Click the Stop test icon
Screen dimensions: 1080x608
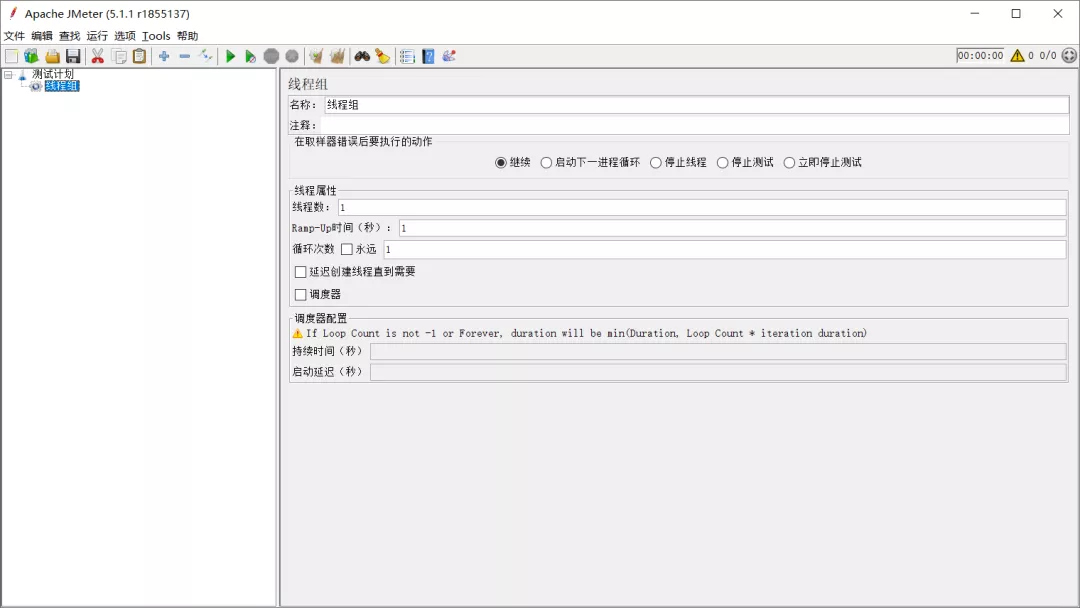click(271, 55)
